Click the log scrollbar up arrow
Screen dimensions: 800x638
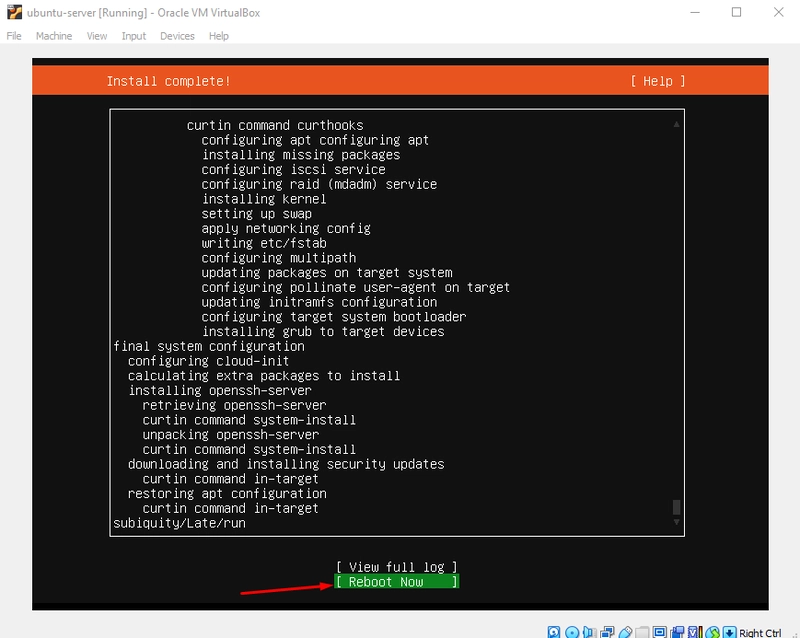point(676,124)
